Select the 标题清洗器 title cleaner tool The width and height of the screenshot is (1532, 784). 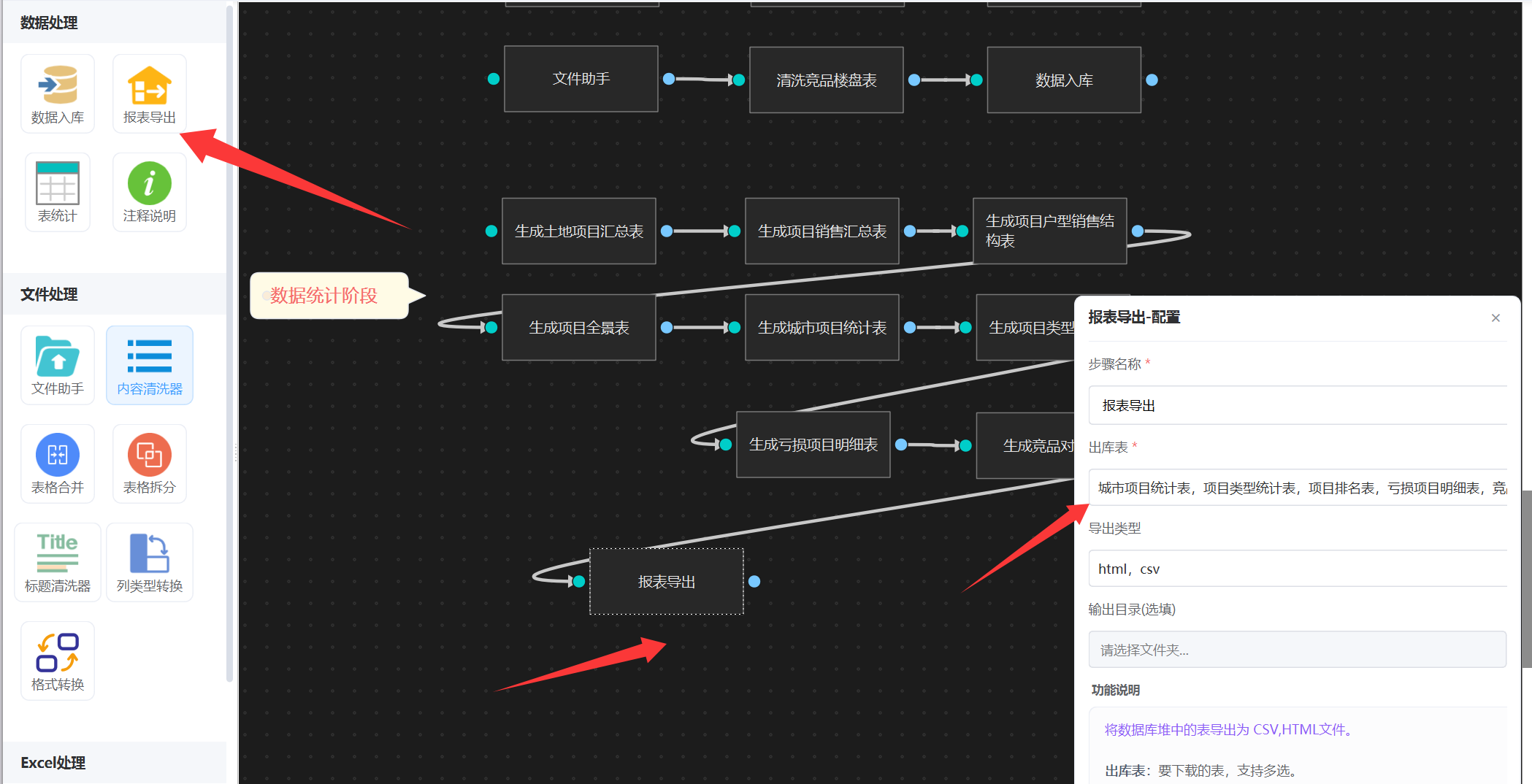[x=58, y=562]
